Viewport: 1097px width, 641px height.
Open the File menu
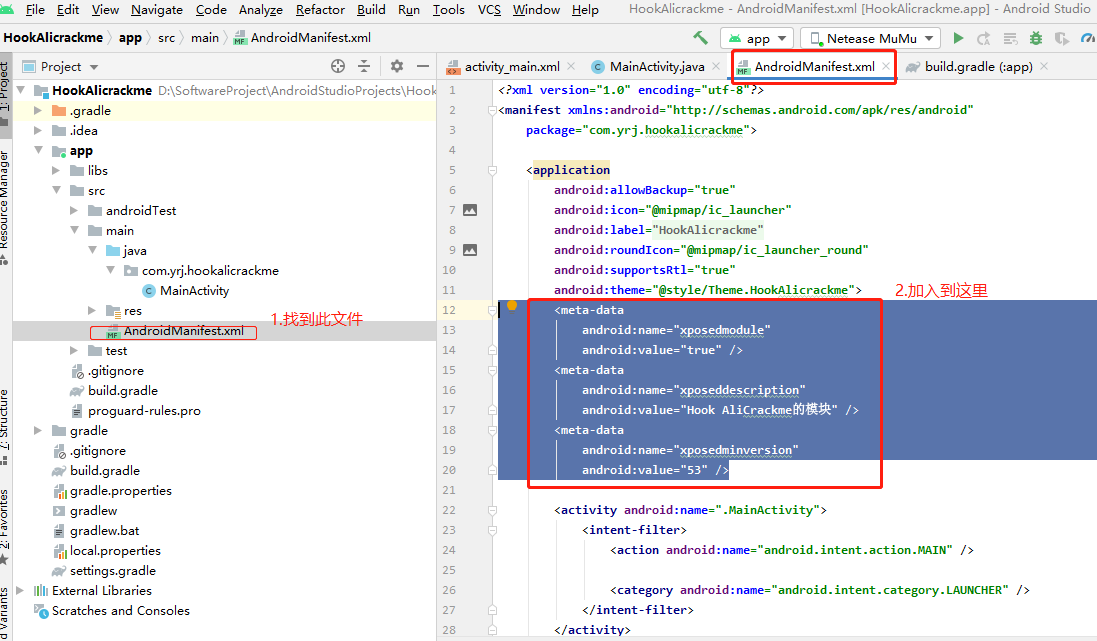(35, 10)
